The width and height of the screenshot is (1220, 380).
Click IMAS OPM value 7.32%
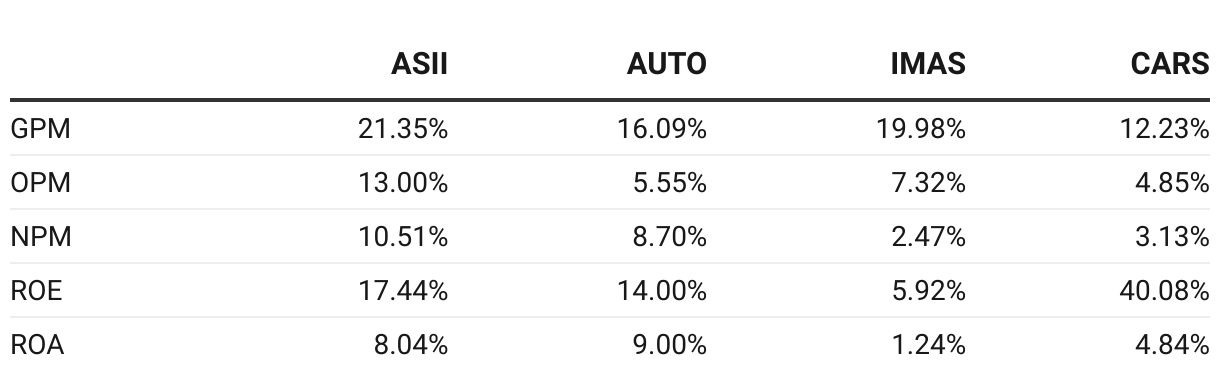929,183
